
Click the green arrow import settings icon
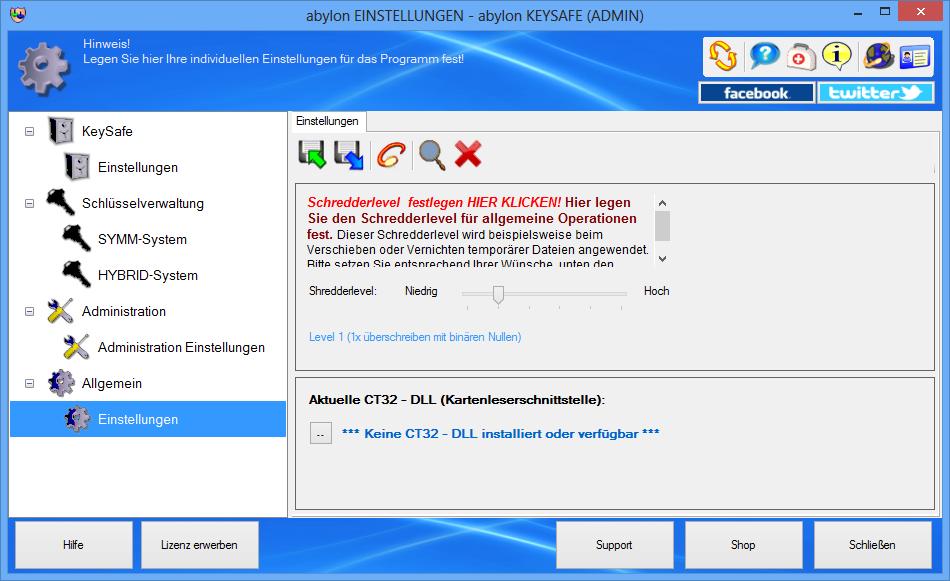click(x=313, y=154)
